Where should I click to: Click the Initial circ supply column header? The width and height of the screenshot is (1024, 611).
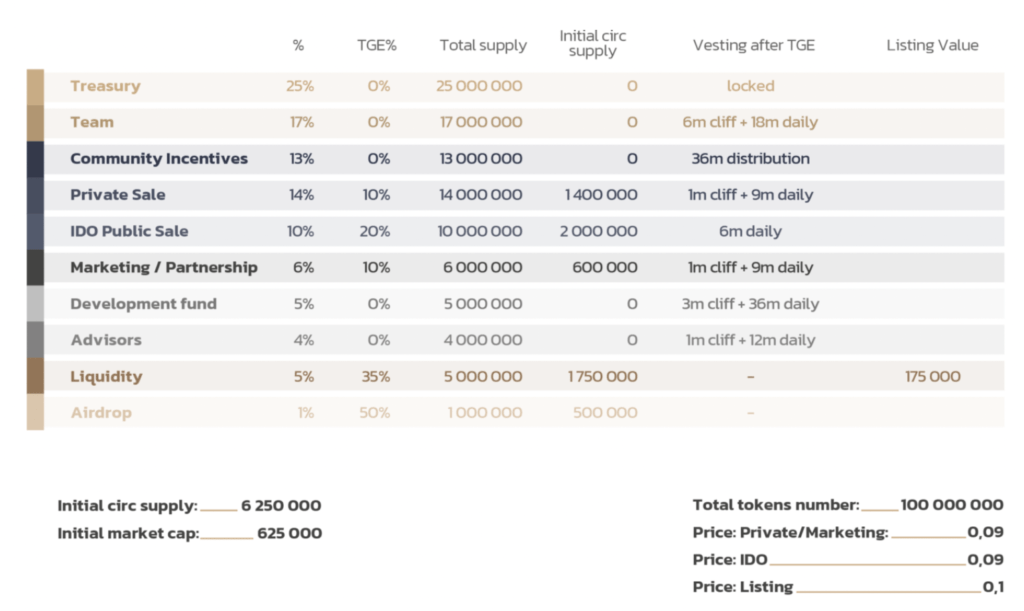point(592,44)
